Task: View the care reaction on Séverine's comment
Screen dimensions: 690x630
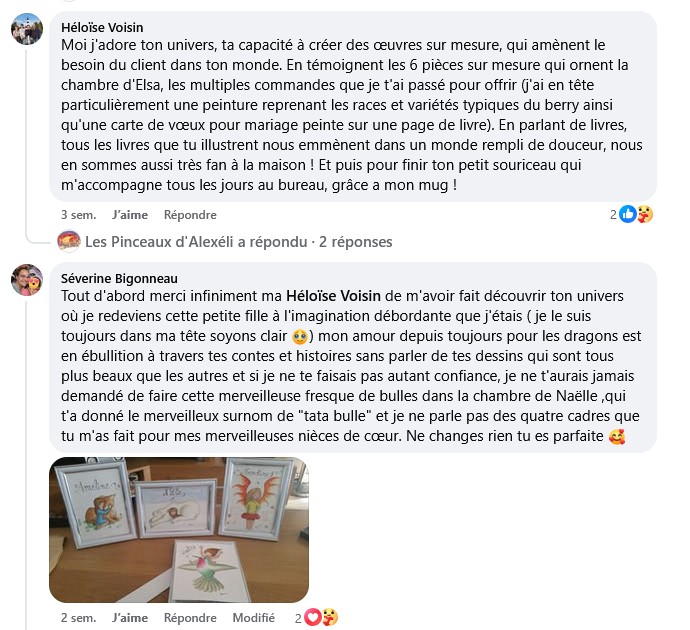Action: coord(329,618)
